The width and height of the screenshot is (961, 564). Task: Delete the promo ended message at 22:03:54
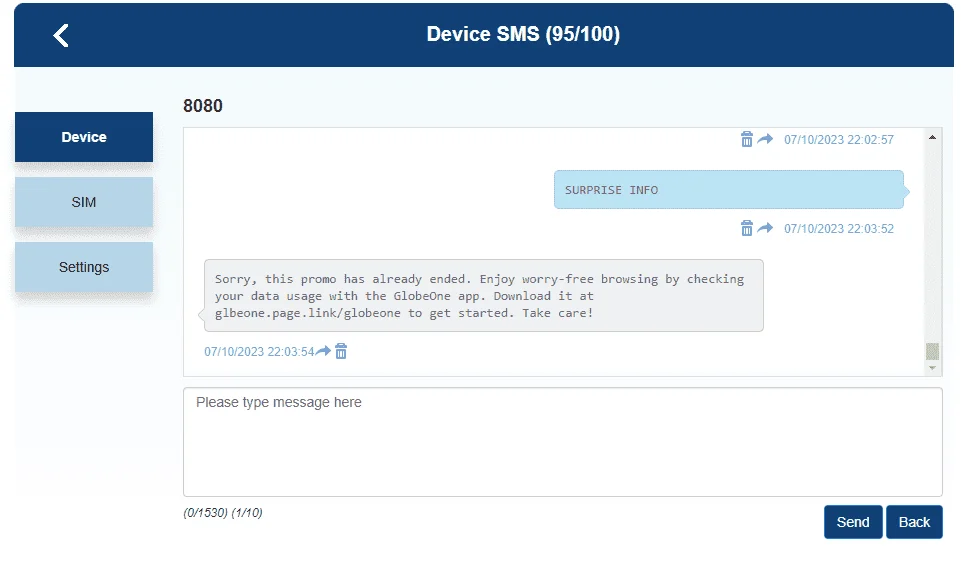coord(341,351)
